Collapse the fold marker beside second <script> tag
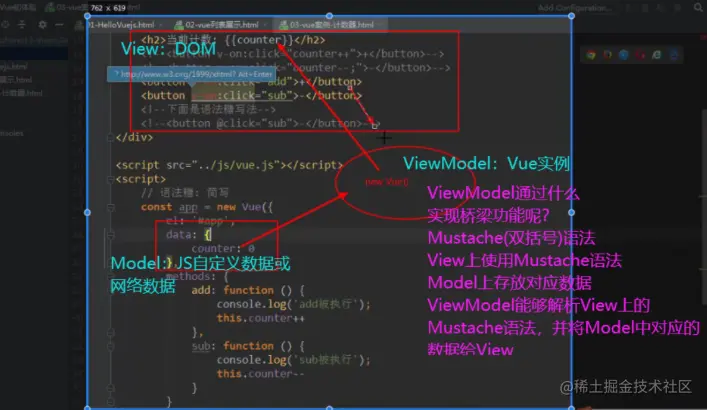707x410 pixels. [110, 179]
